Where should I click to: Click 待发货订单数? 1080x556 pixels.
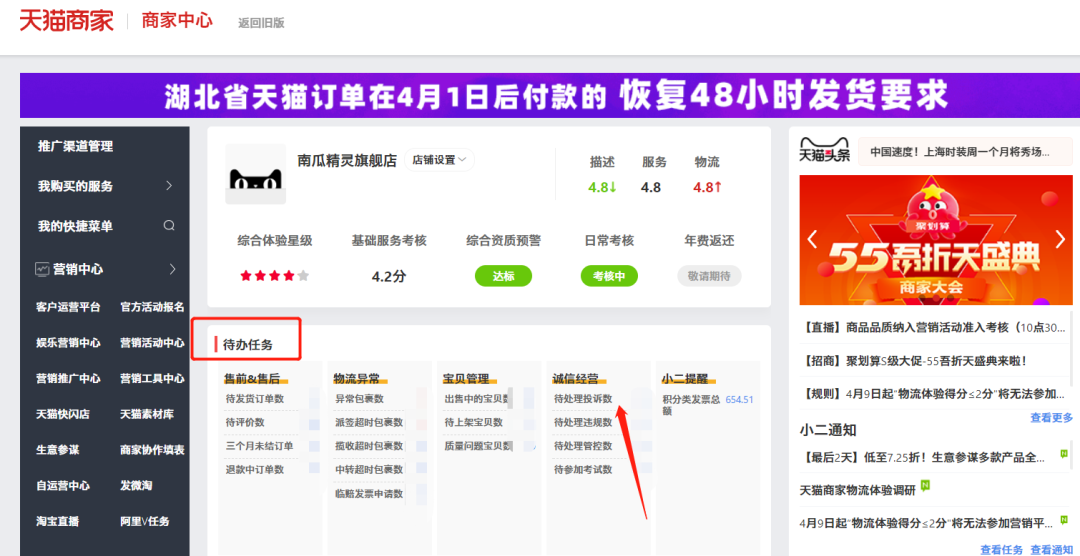click(255, 399)
